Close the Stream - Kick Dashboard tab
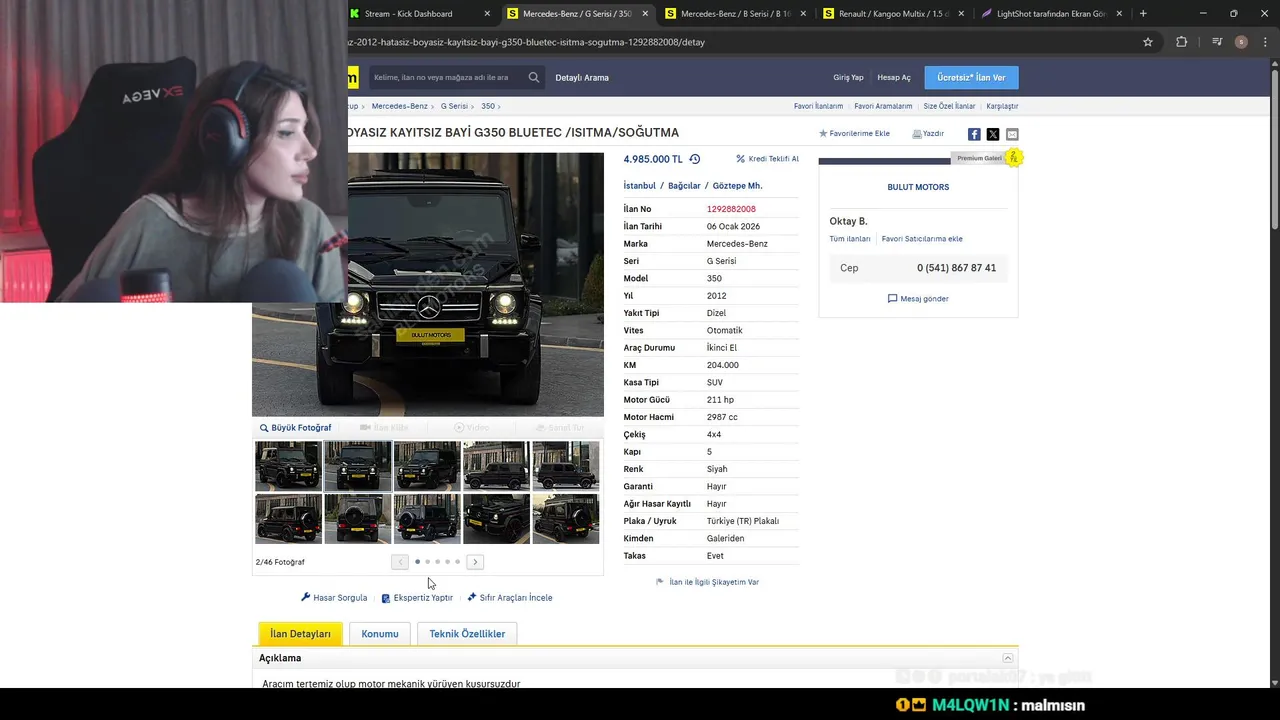This screenshot has width=1280, height=720. click(x=487, y=14)
